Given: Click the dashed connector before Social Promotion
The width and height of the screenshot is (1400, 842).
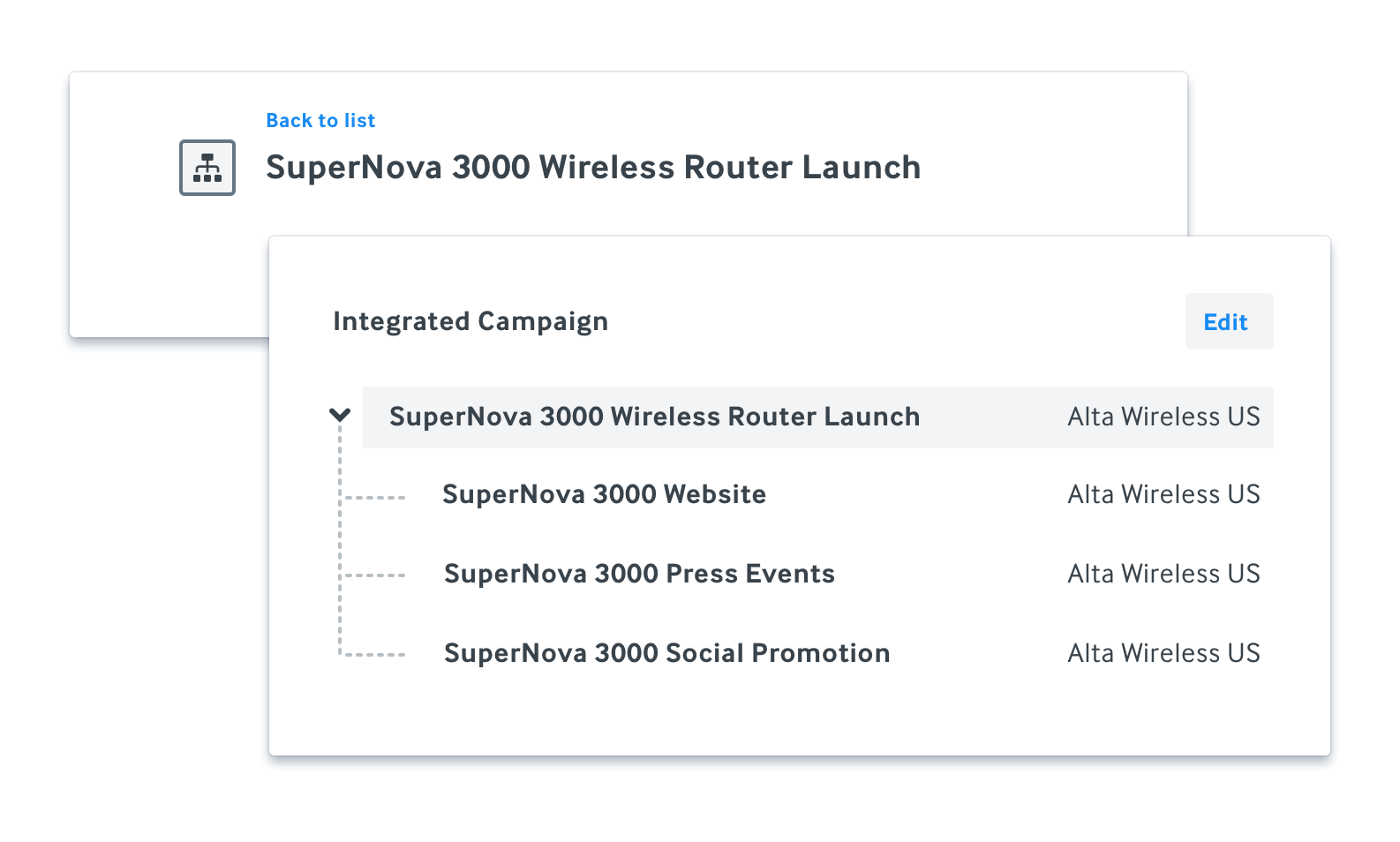Looking at the screenshot, I should click(x=374, y=655).
